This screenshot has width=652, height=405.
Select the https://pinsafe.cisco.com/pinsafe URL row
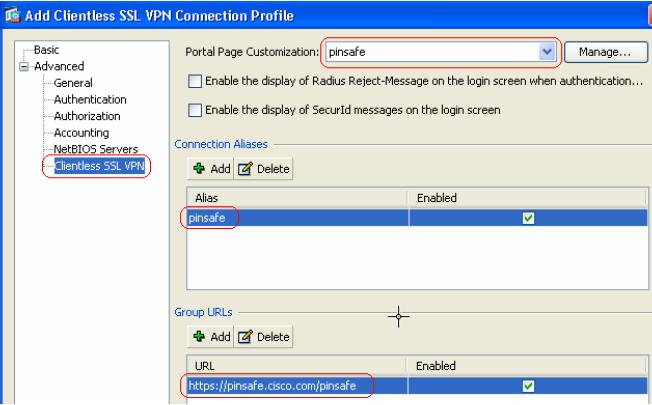pyautogui.click(x=417, y=386)
